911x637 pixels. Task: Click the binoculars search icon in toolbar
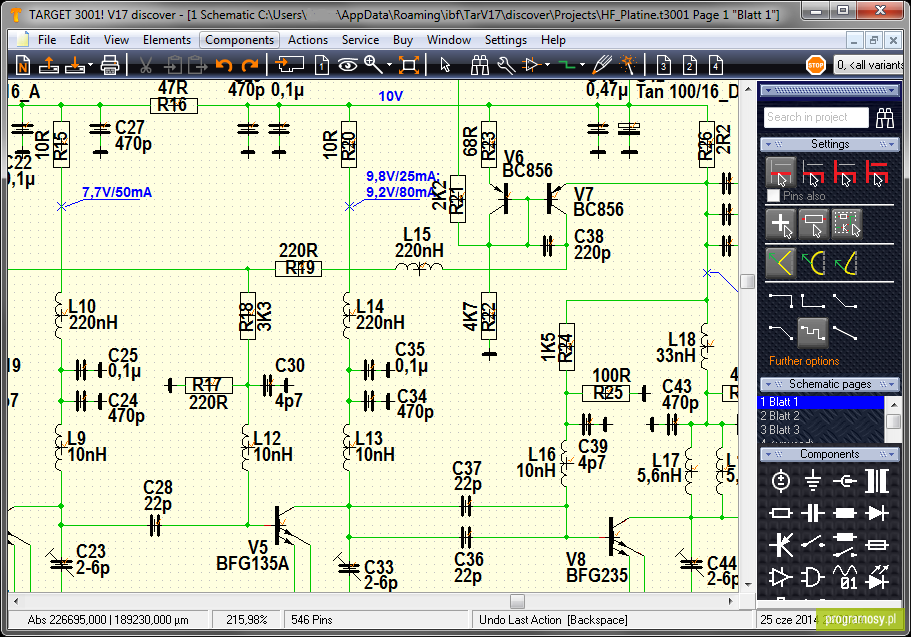click(x=480, y=65)
